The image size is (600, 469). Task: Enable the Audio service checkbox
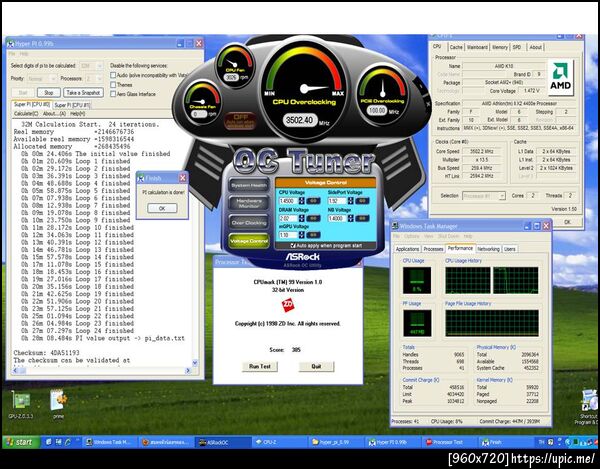[113, 75]
